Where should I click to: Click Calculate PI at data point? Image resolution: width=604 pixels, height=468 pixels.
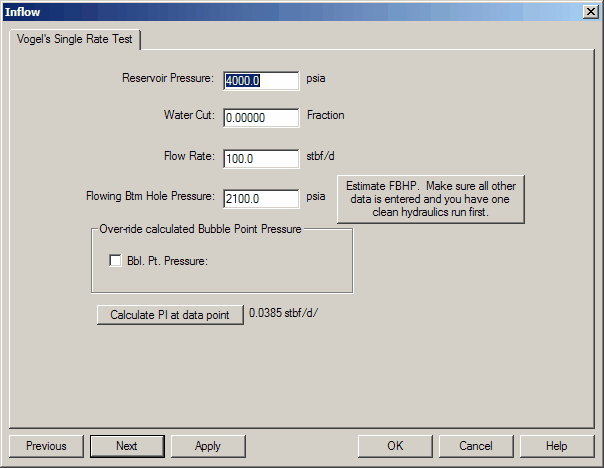tap(170, 315)
